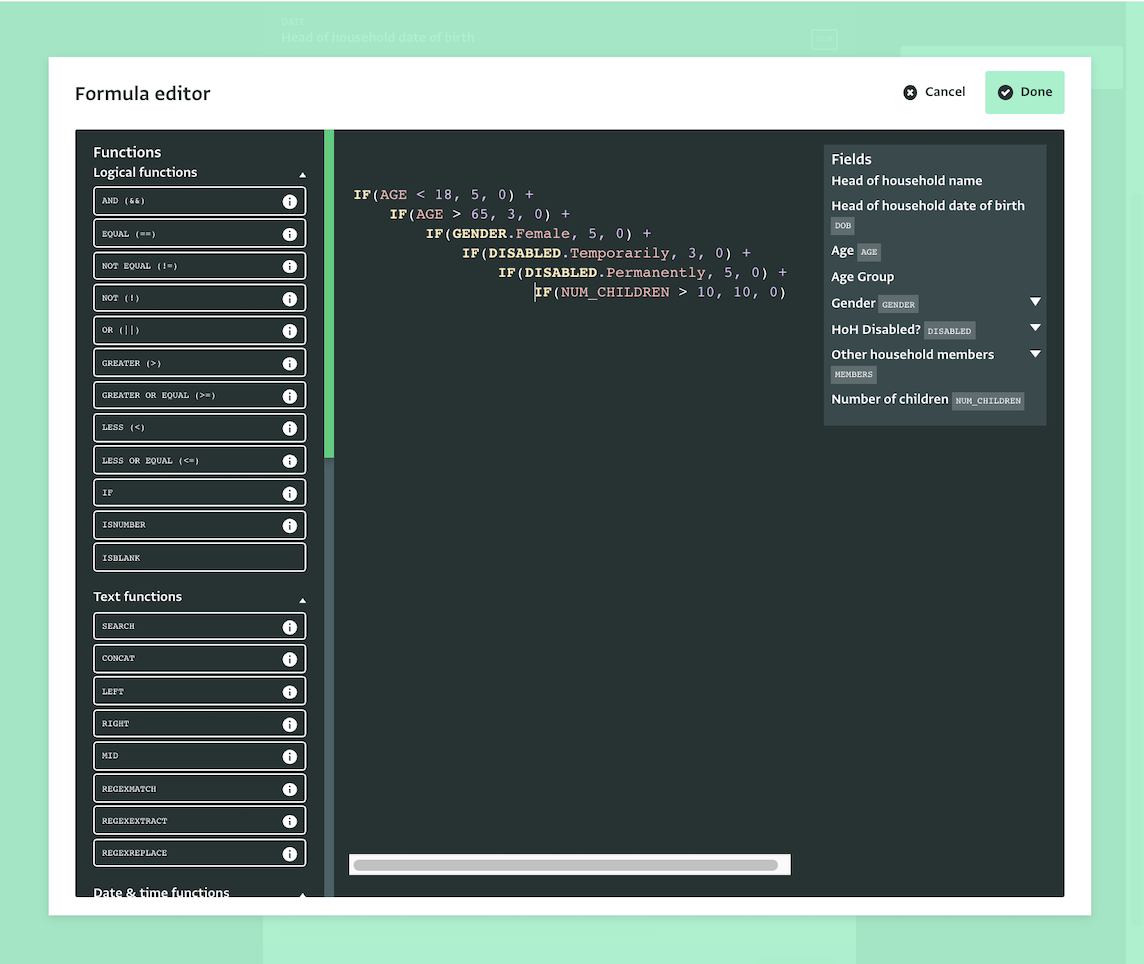Open the Other household members dropdown
The height and width of the screenshot is (964, 1144).
pyautogui.click(x=1035, y=353)
